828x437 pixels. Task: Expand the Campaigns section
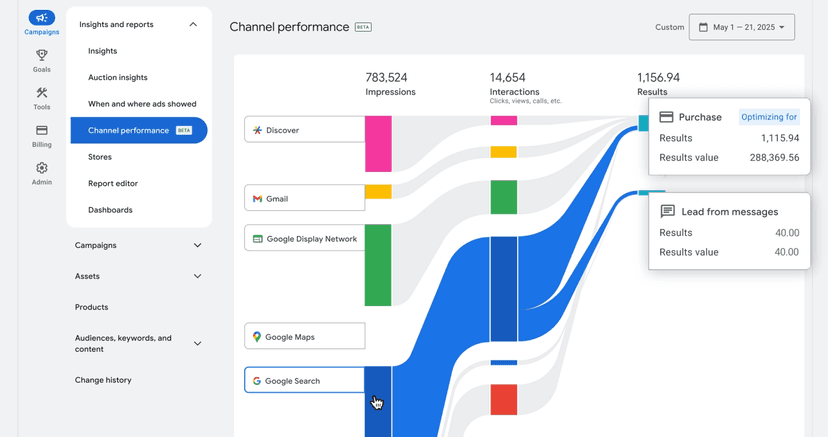[x=197, y=245]
